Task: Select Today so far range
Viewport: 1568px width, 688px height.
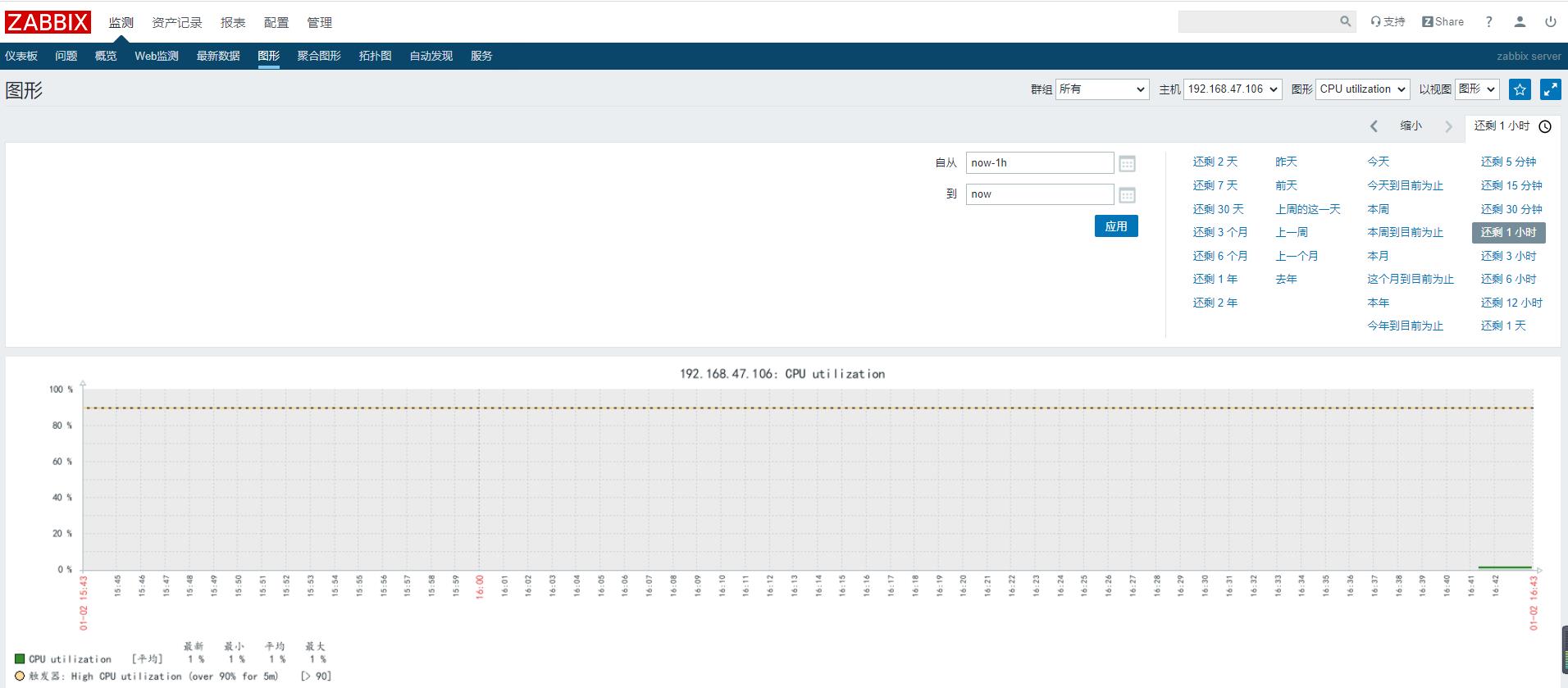Action: 1405,185
